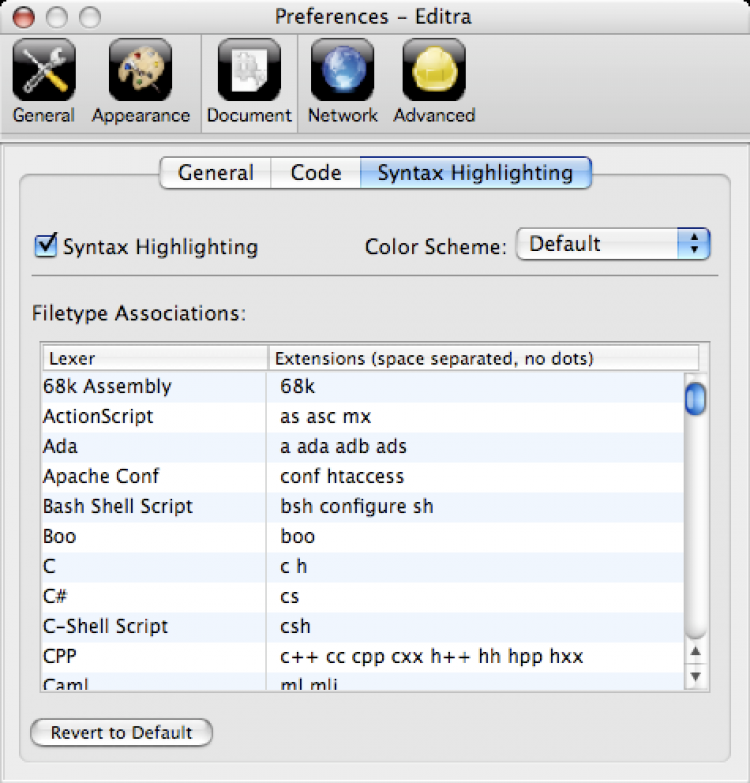Viewport: 750px width, 783px height.
Task: Open the Network globe icon
Action: click(342, 70)
